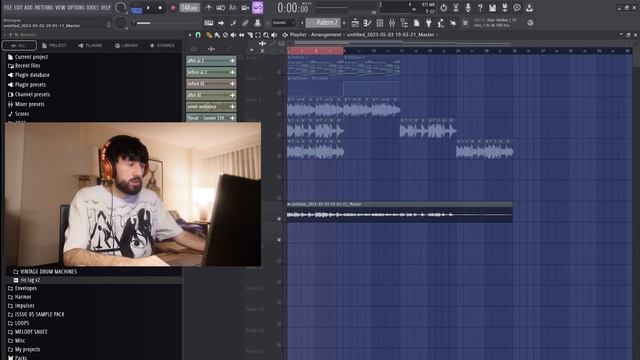Click the render/export audio icon

(x=504, y=8)
